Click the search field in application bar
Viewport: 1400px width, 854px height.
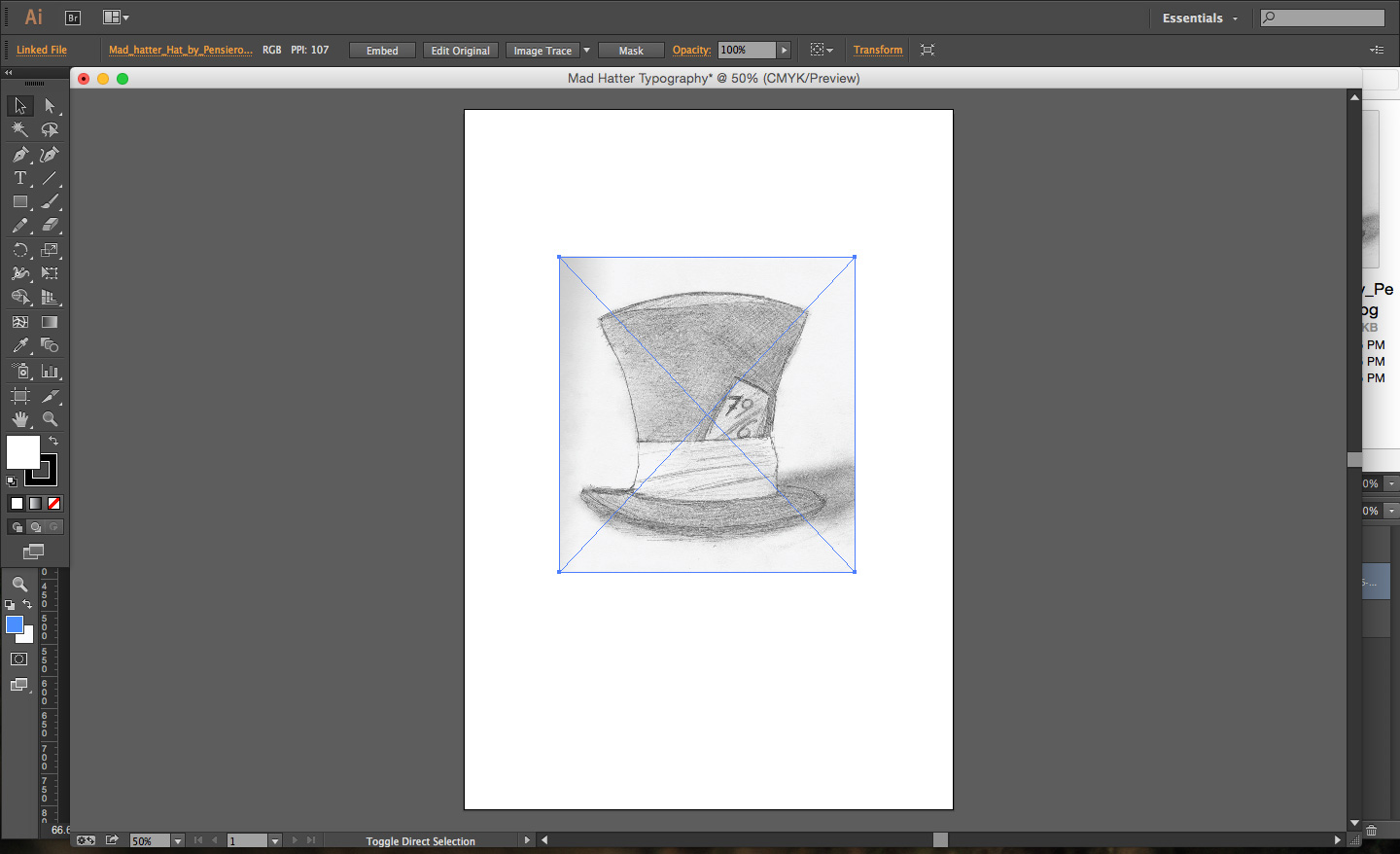1322,18
